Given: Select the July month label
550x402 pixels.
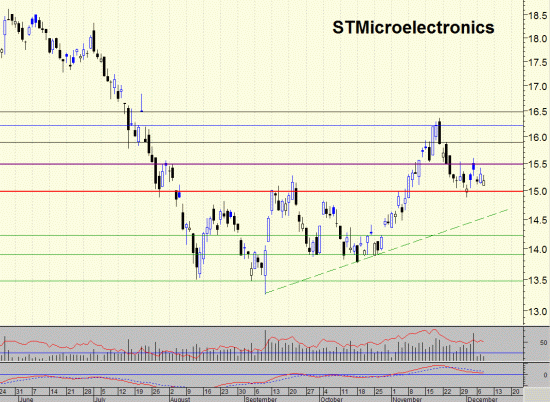Looking at the screenshot, I should click(100, 399).
